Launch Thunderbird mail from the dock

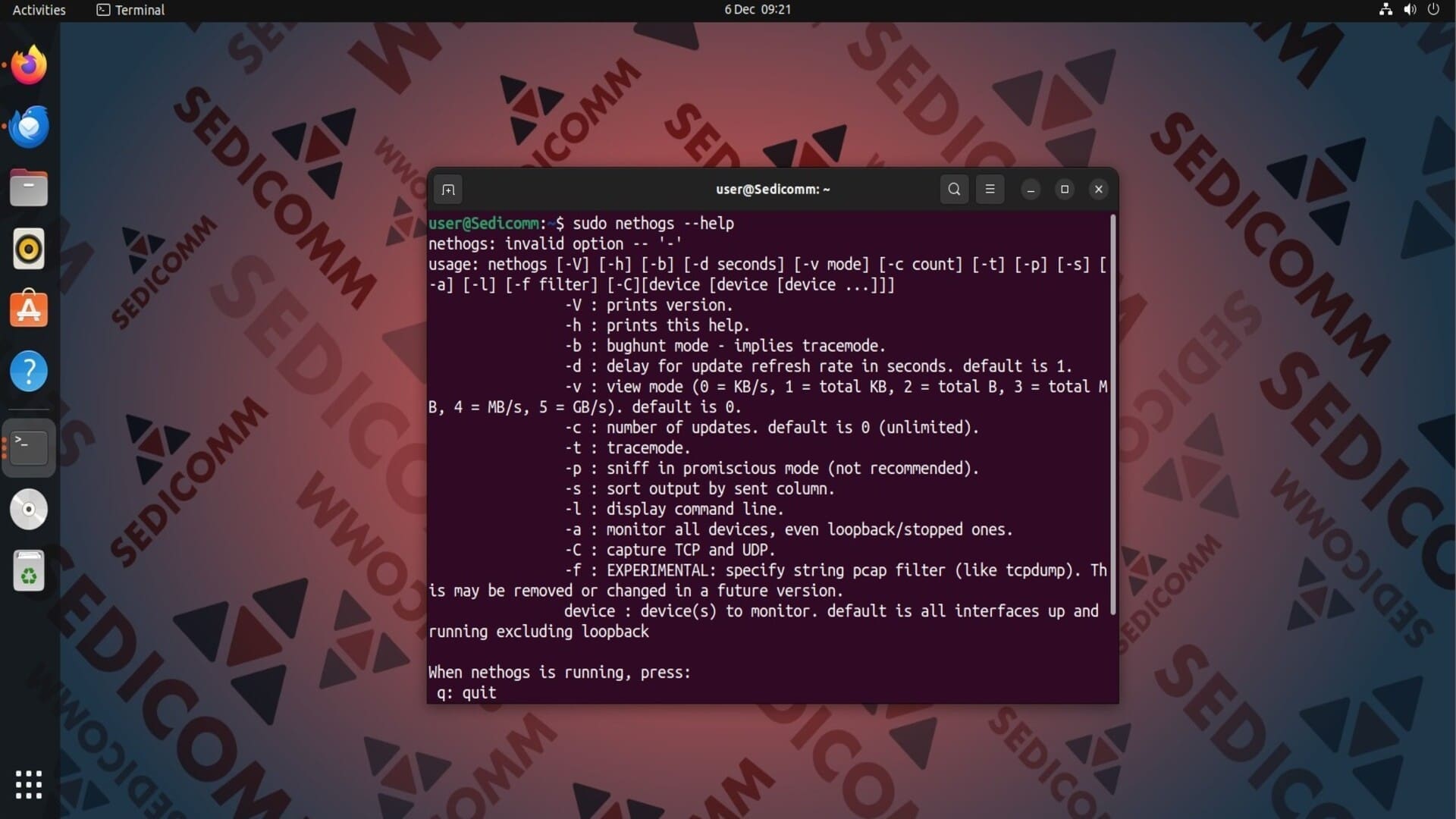(x=29, y=127)
